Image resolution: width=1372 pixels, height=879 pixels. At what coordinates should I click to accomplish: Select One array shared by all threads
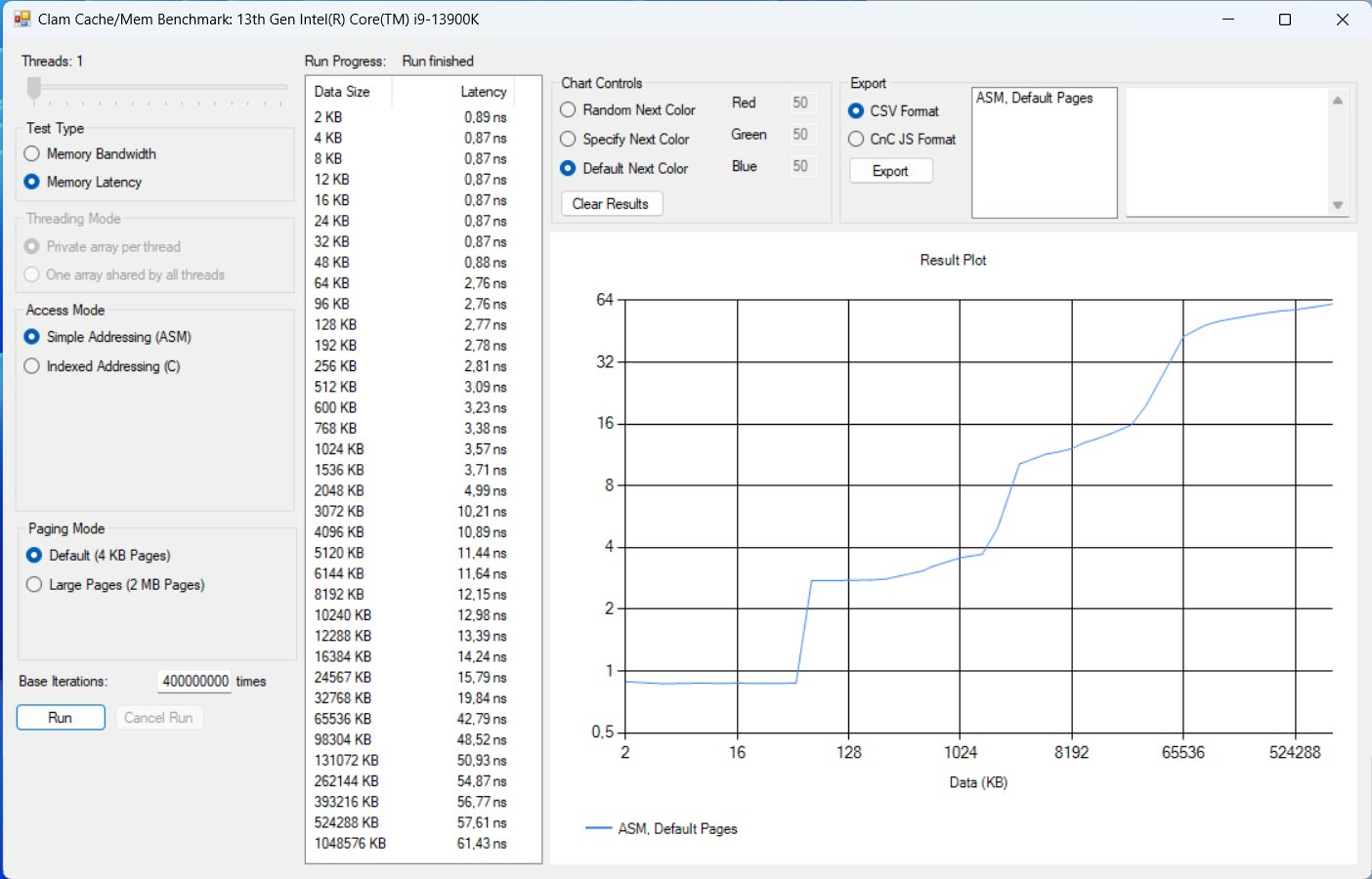pos(124,274)
